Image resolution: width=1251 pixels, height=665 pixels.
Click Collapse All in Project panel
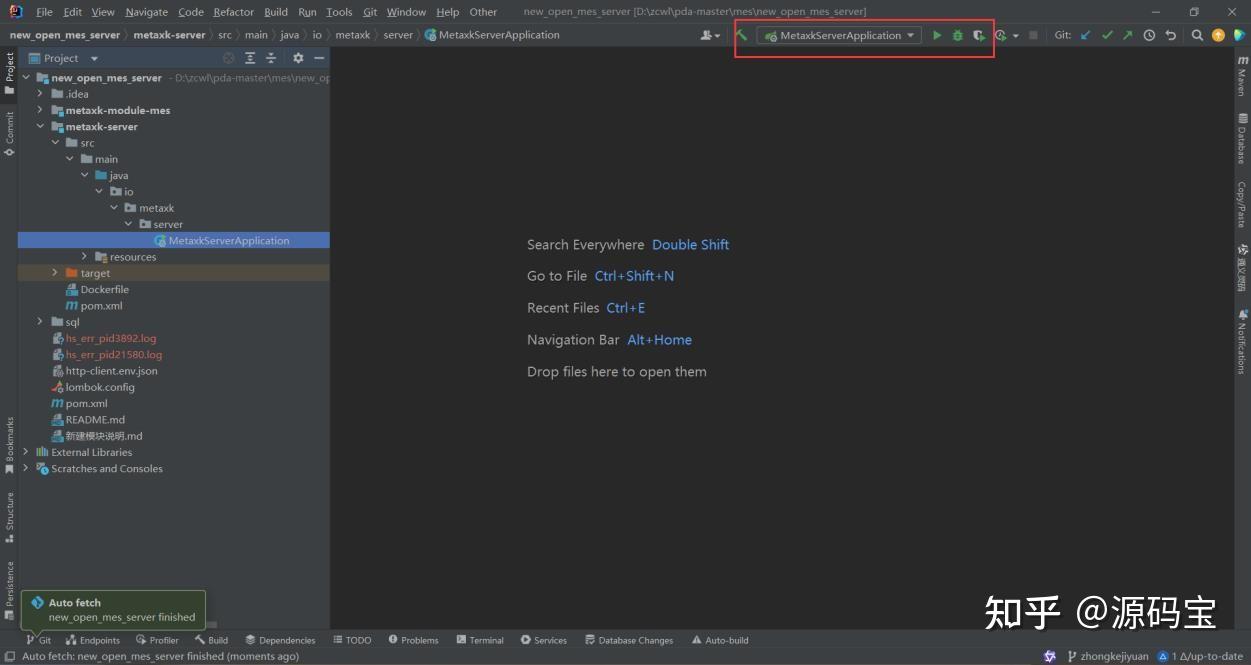pos(271,58)
